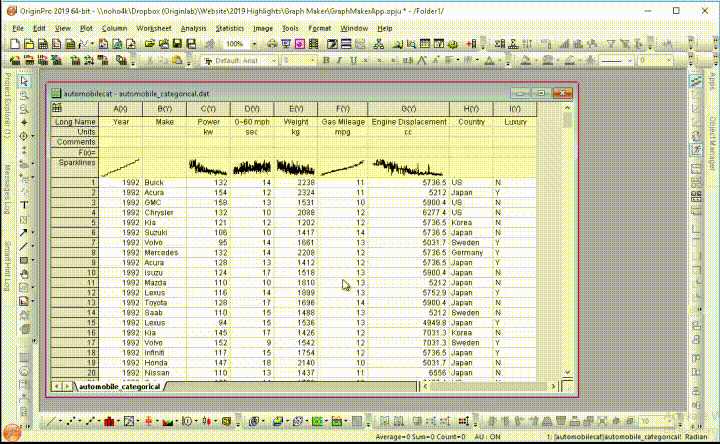720x444 pixels.
Task: Select the Arrow drawing tool
Action: (23, 232)
